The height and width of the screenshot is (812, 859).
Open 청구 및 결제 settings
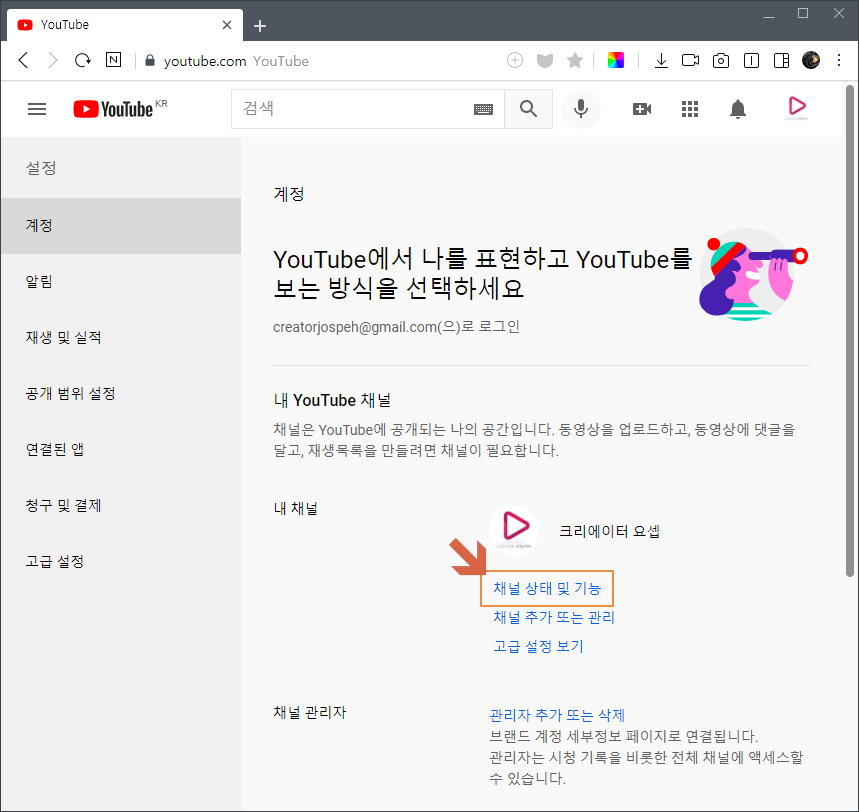pyautogui.click(x=121, y=505)
